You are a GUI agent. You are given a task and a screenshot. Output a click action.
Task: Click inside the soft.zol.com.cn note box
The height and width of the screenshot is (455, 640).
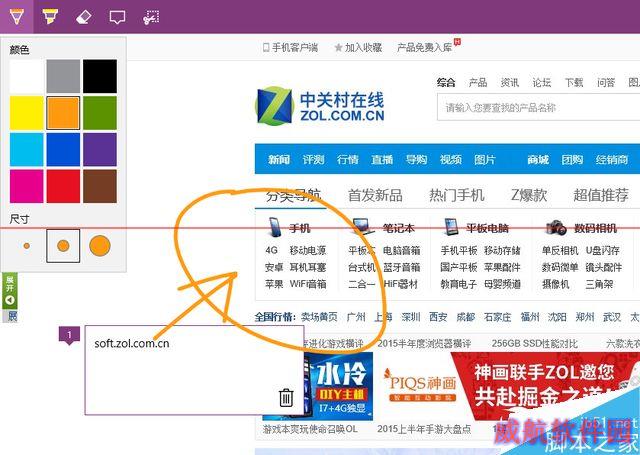[194, 370]
